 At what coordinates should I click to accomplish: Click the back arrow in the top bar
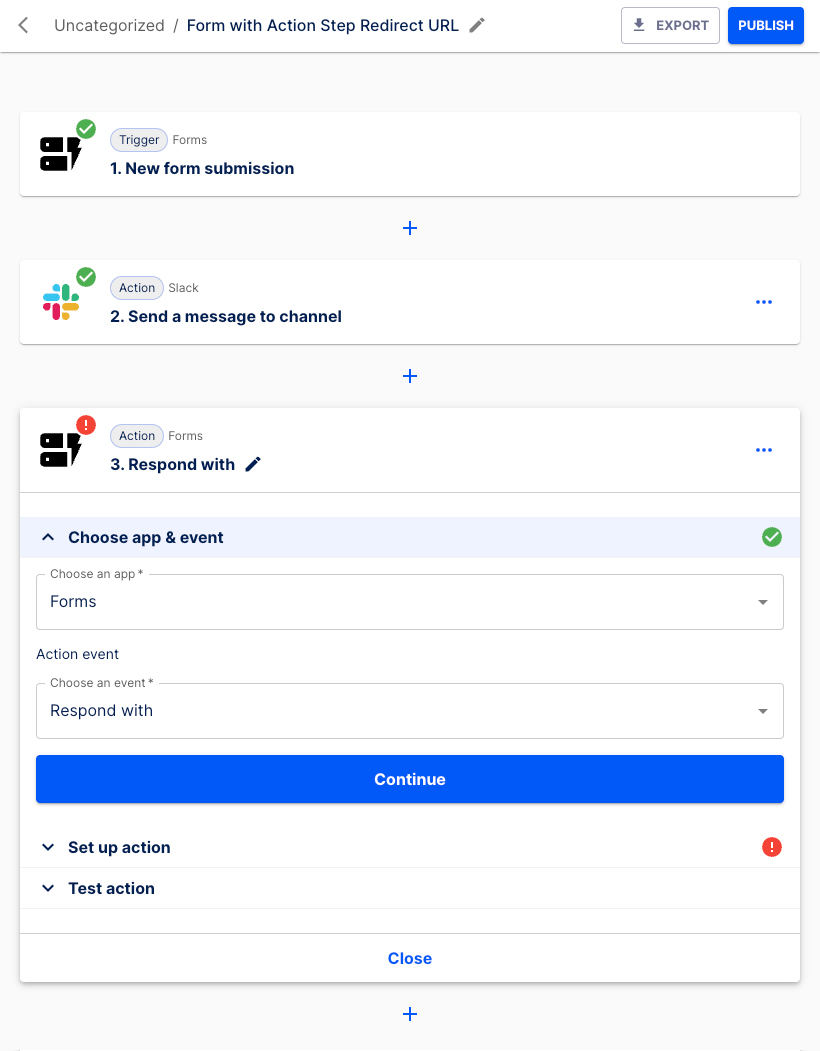point(22,25)
